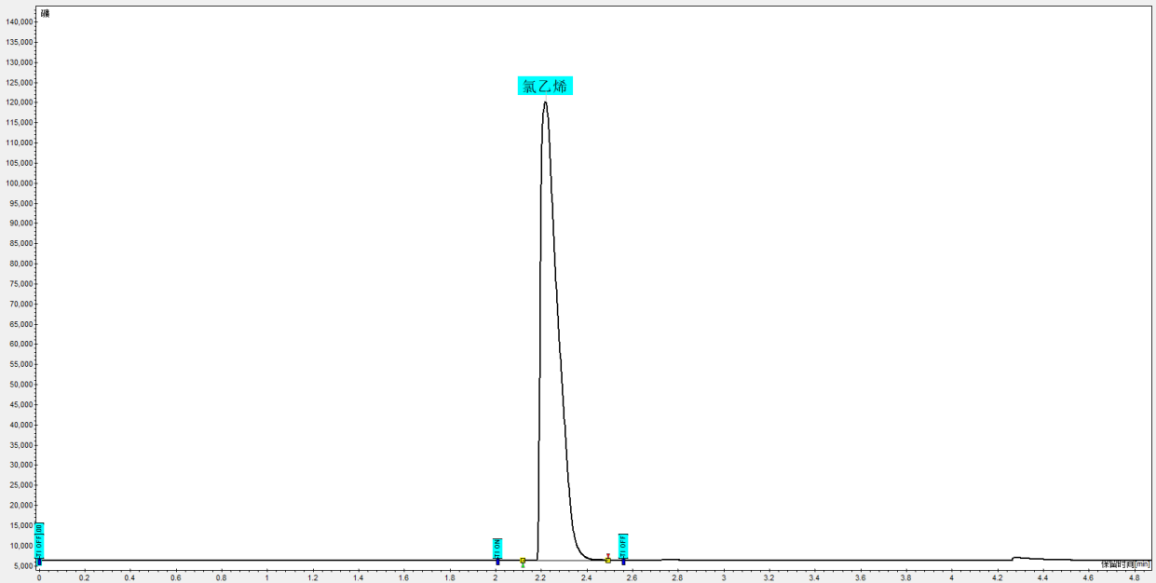
Task: Click the blue marker under the last TI OFF flag
Action: click(623, 562)
